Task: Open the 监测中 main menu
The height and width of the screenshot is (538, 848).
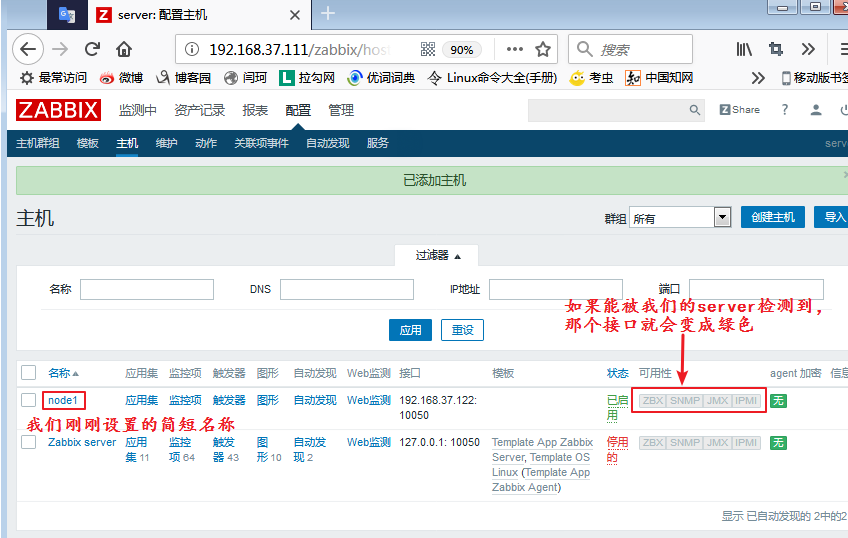Action: point(137,110)
